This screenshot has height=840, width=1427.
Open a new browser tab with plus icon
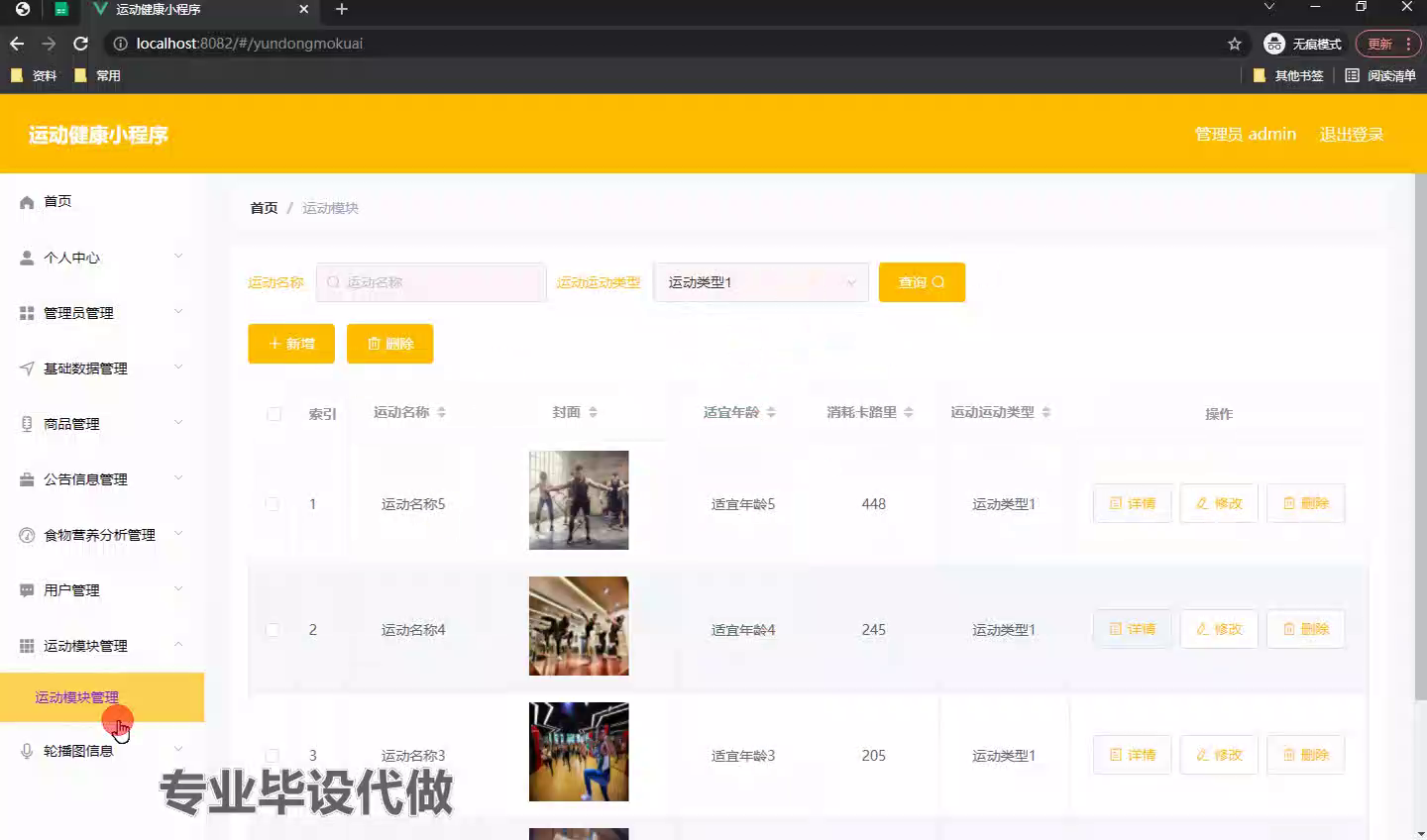tap(342, 9)
